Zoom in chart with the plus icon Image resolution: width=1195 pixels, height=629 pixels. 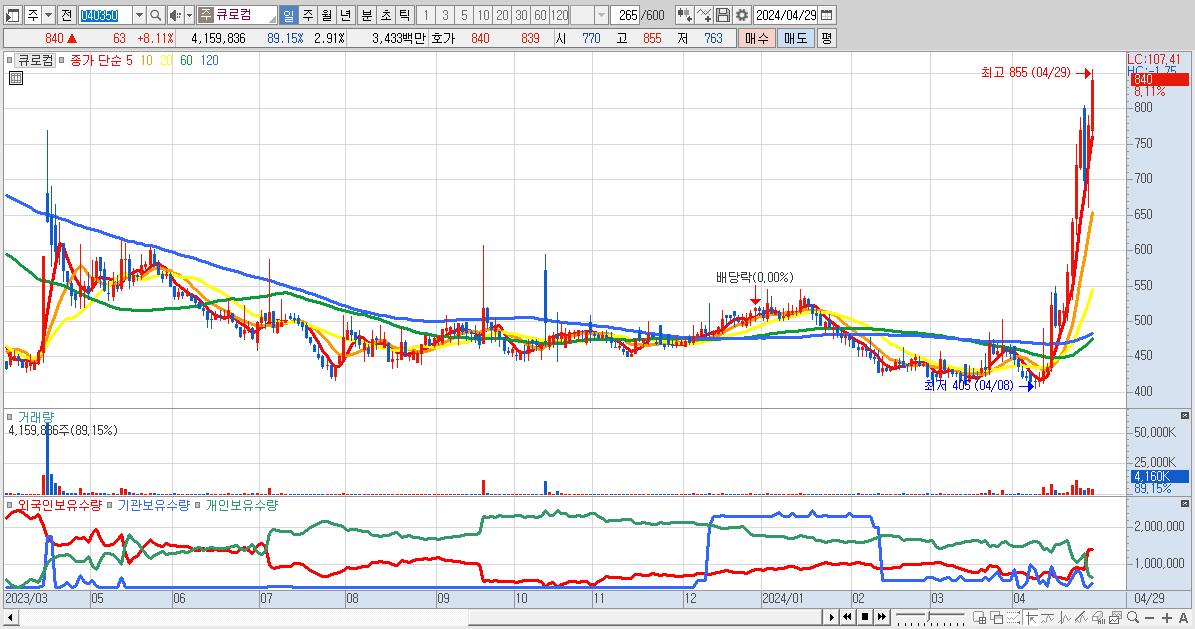point(1167,618)
